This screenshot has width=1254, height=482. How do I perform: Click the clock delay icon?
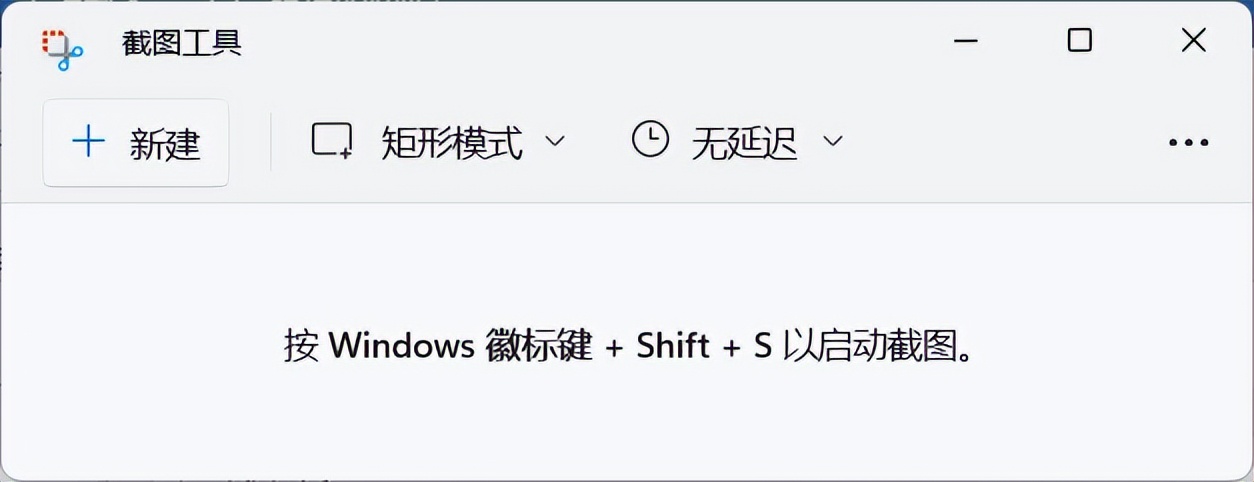[650, 140]
